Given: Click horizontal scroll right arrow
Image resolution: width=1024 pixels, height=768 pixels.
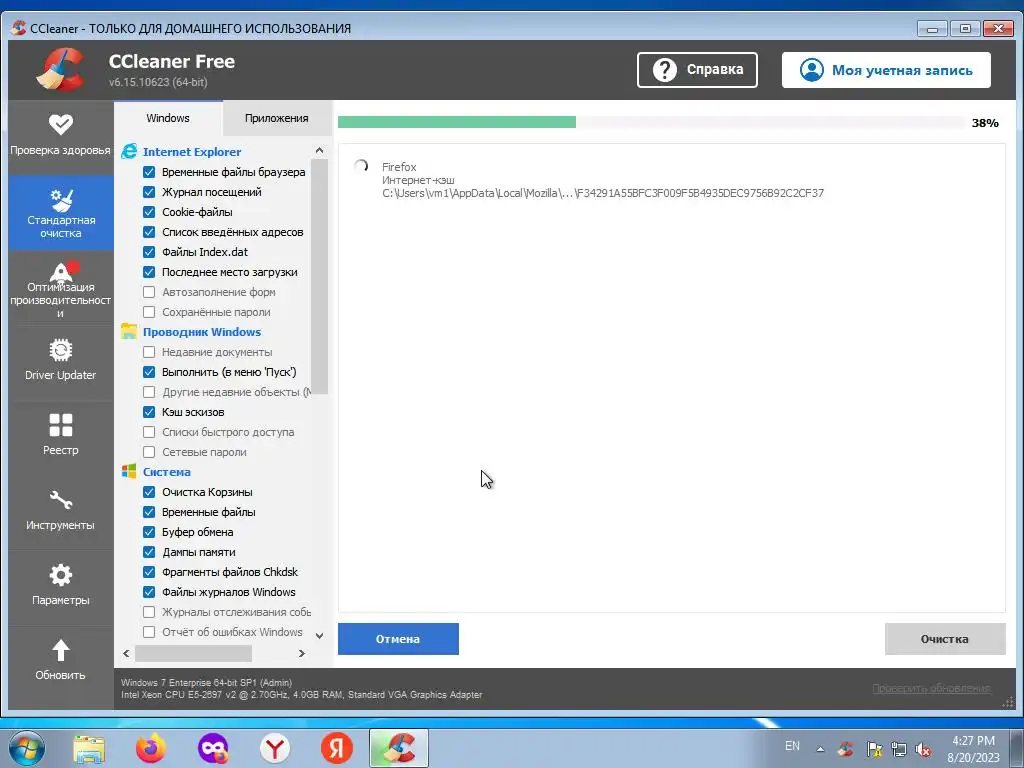Looking at the screenshot, I should tap(302, 653).
